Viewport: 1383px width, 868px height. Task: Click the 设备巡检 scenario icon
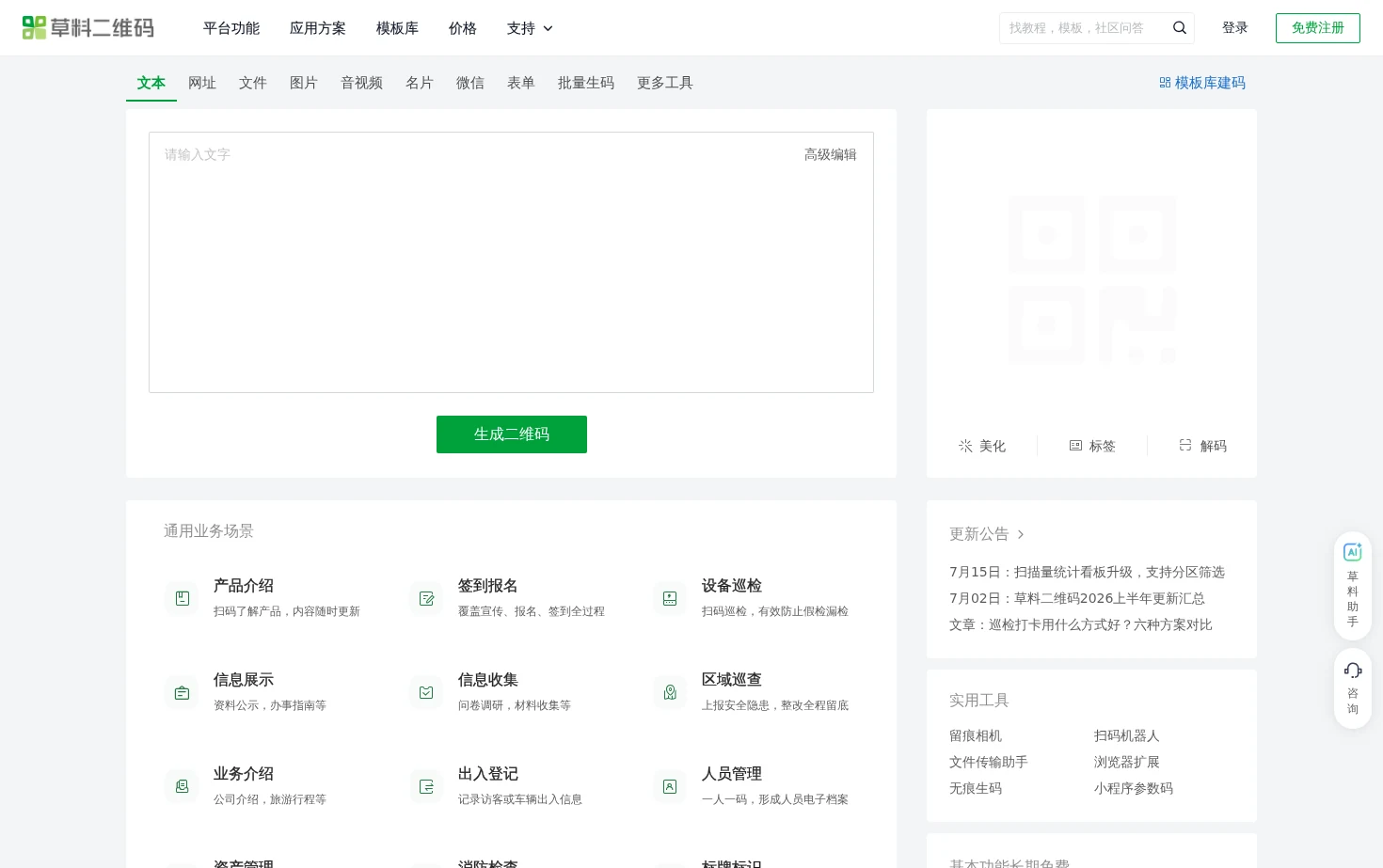(670, 598)
